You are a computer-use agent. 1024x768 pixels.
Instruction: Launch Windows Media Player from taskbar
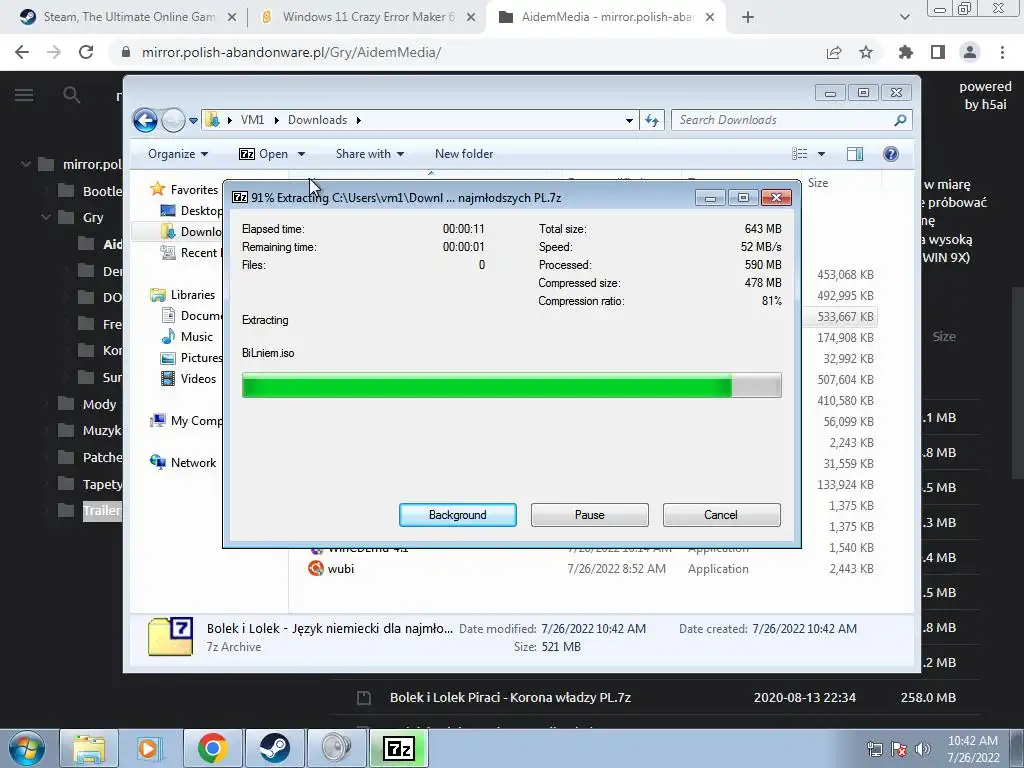click(x=150, y=748)
